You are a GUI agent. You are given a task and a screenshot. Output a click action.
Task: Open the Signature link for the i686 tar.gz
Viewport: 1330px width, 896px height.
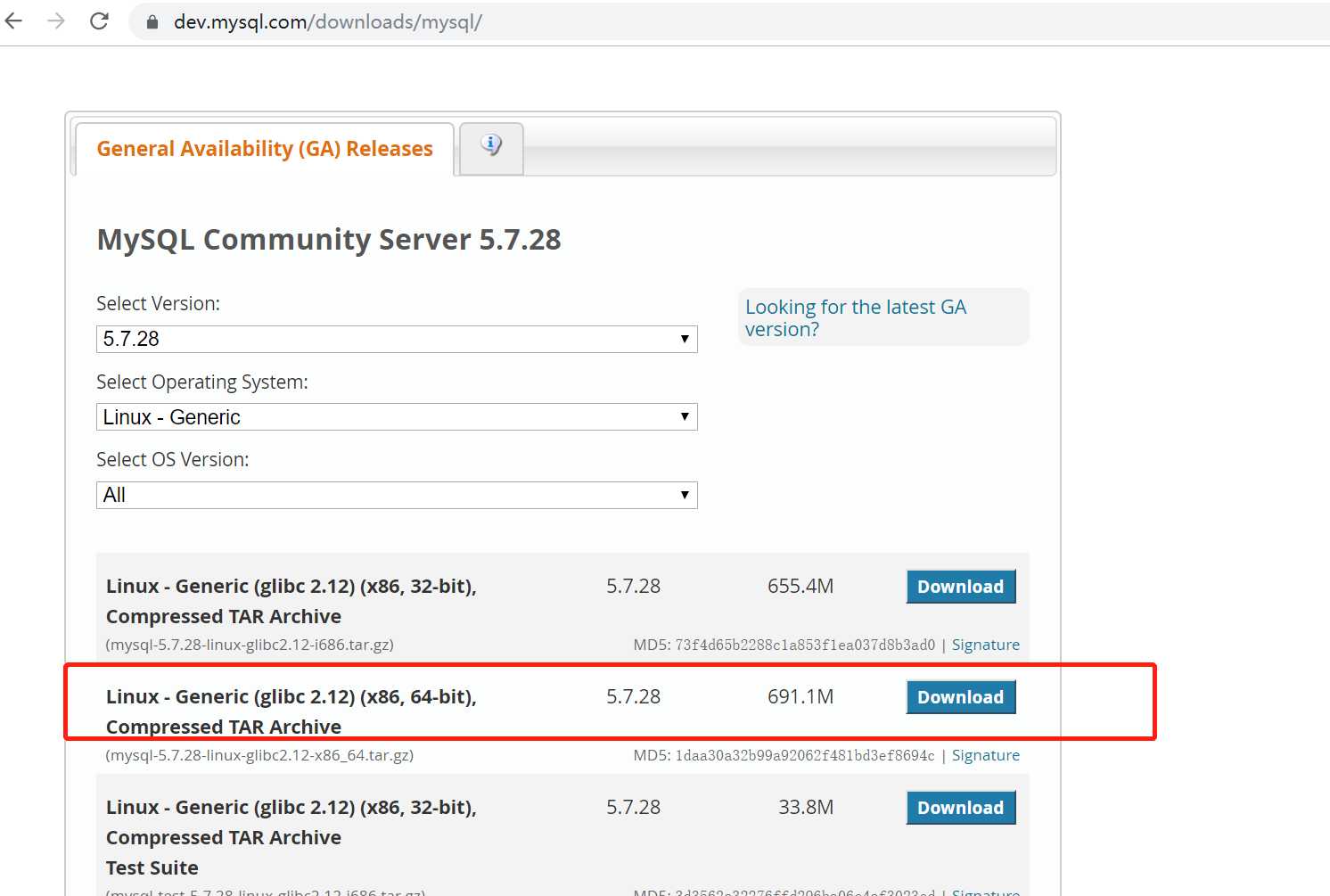click(985, 645)
